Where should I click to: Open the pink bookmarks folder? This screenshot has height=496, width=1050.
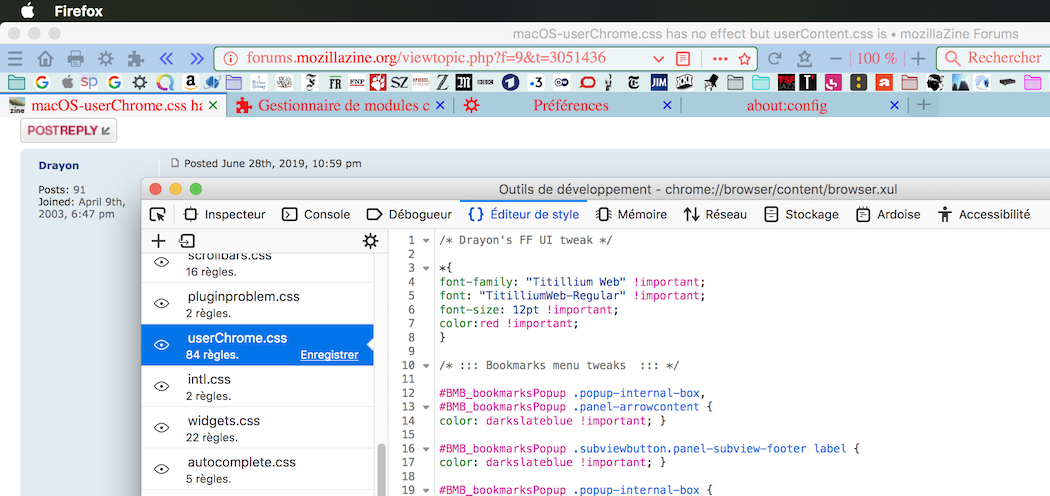1033,83
